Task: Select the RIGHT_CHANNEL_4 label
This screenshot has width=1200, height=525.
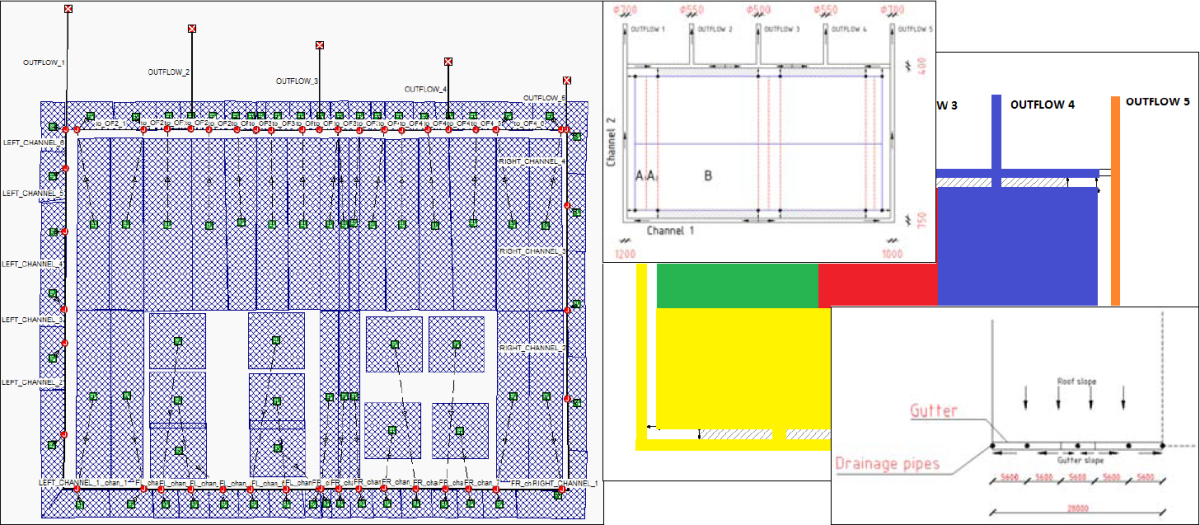Action: (x=532, y=161)
